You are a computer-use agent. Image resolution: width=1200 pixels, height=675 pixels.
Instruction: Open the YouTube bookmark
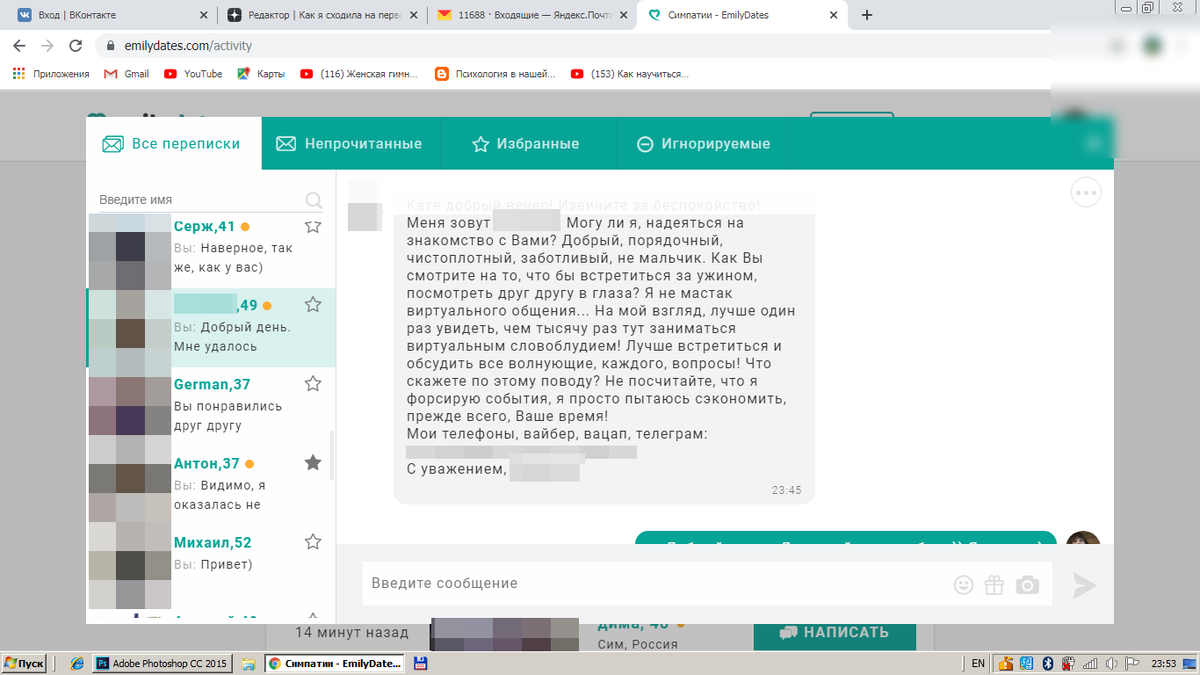[x=193, y=74]
